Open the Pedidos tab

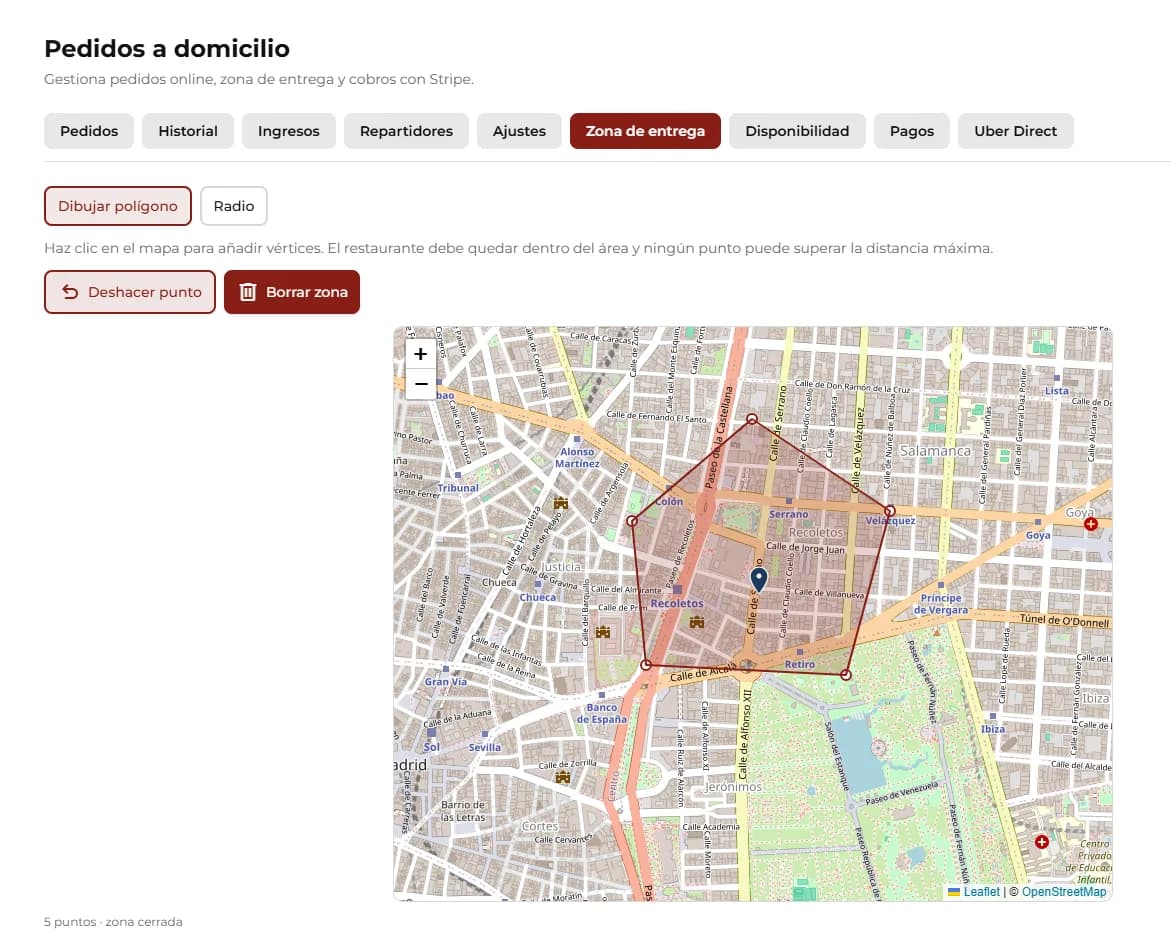click(x=89, y=131)
